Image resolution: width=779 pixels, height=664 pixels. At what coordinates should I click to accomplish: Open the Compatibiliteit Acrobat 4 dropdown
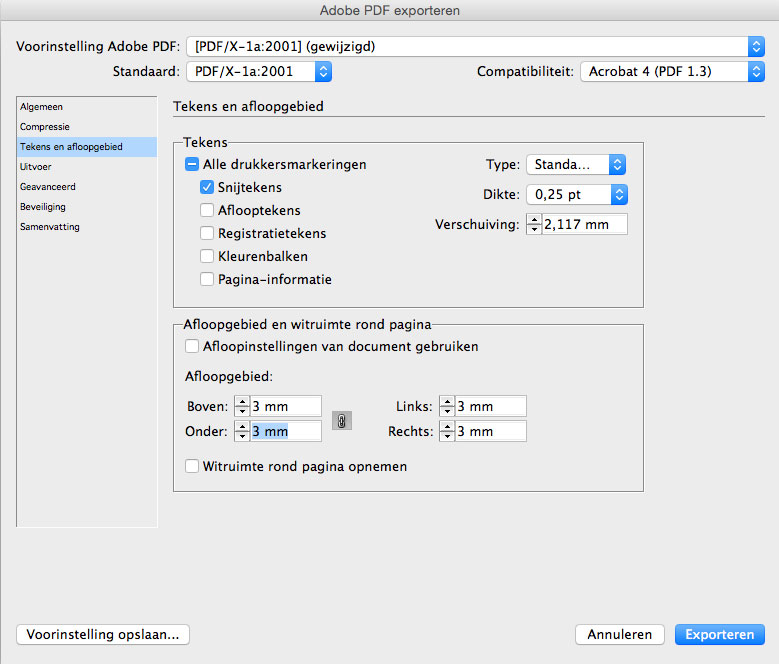(672, 72)
